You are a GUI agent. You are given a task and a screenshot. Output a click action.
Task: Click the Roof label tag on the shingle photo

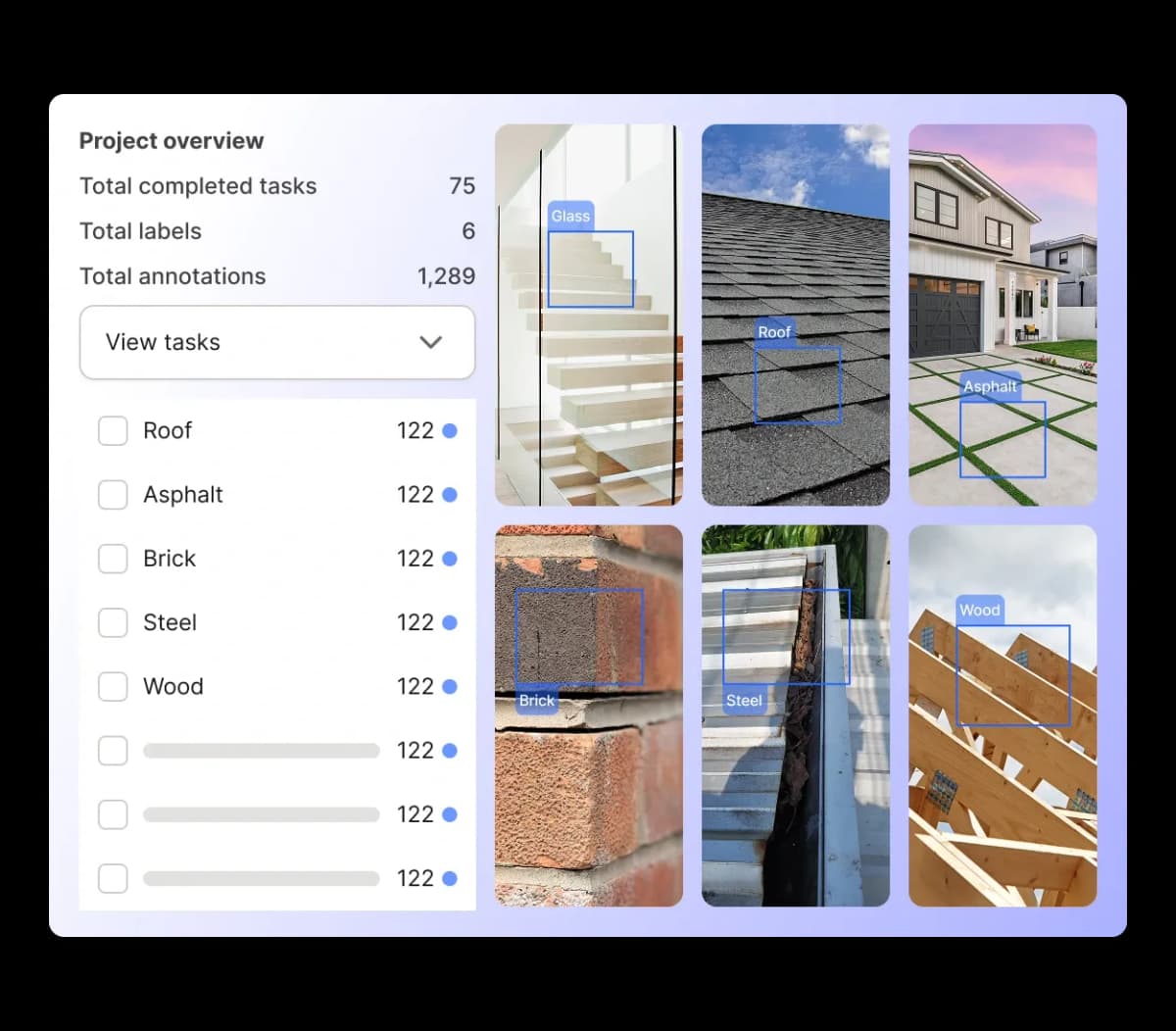tap(774, 332)
